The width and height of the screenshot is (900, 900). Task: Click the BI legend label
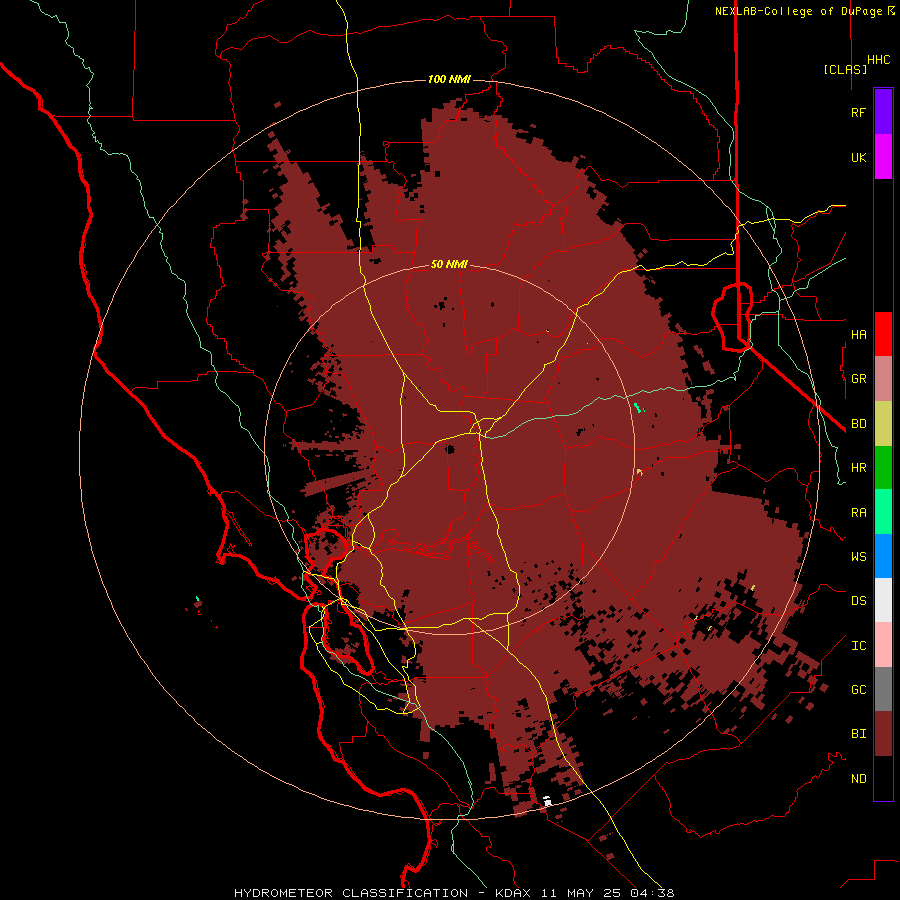pyautogui.click(x=859, y=734)
